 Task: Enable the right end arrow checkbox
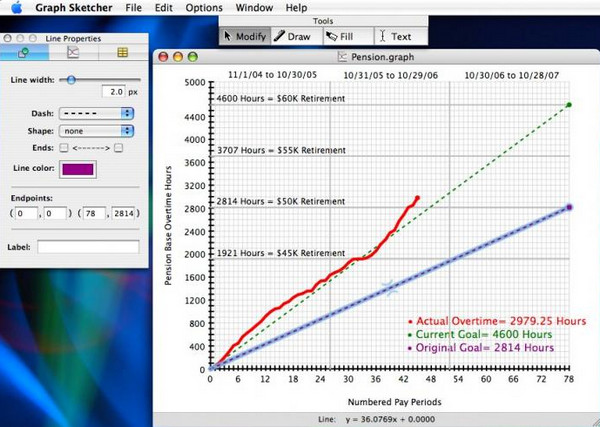pos(119,148)
